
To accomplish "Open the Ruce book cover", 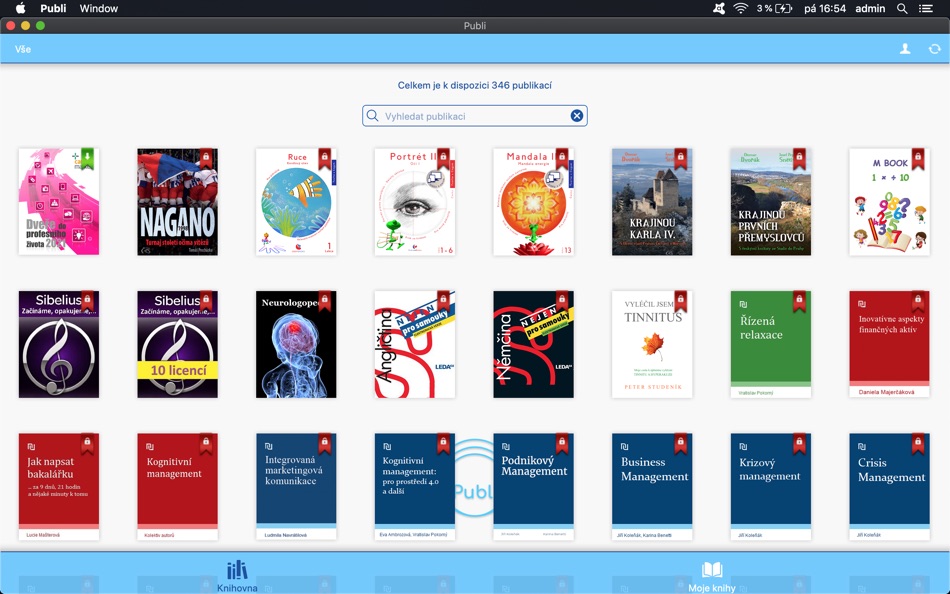I will click(296, 202).
